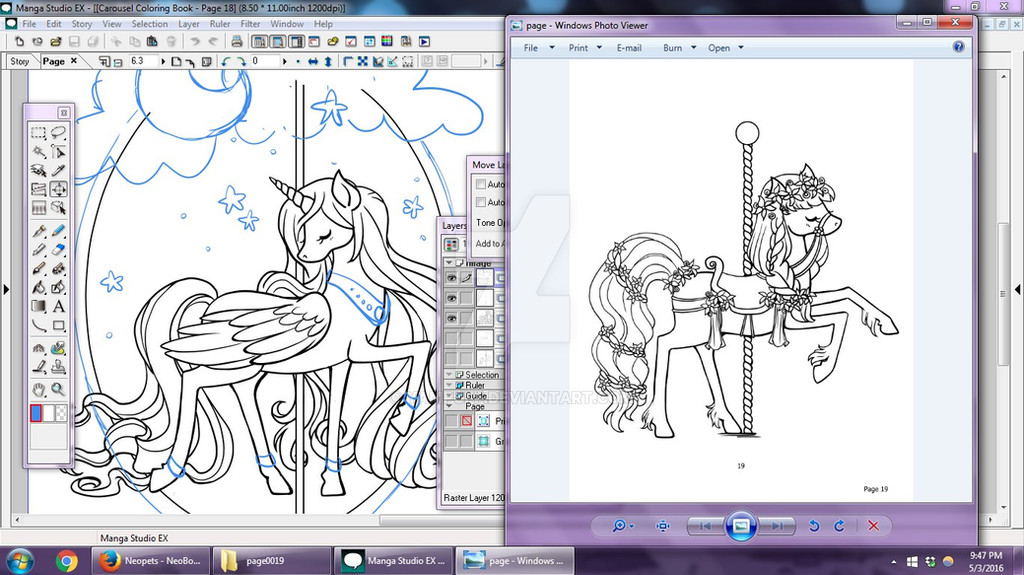Collapse the Image layer group
1024x575 pixels.
[449, 263]
